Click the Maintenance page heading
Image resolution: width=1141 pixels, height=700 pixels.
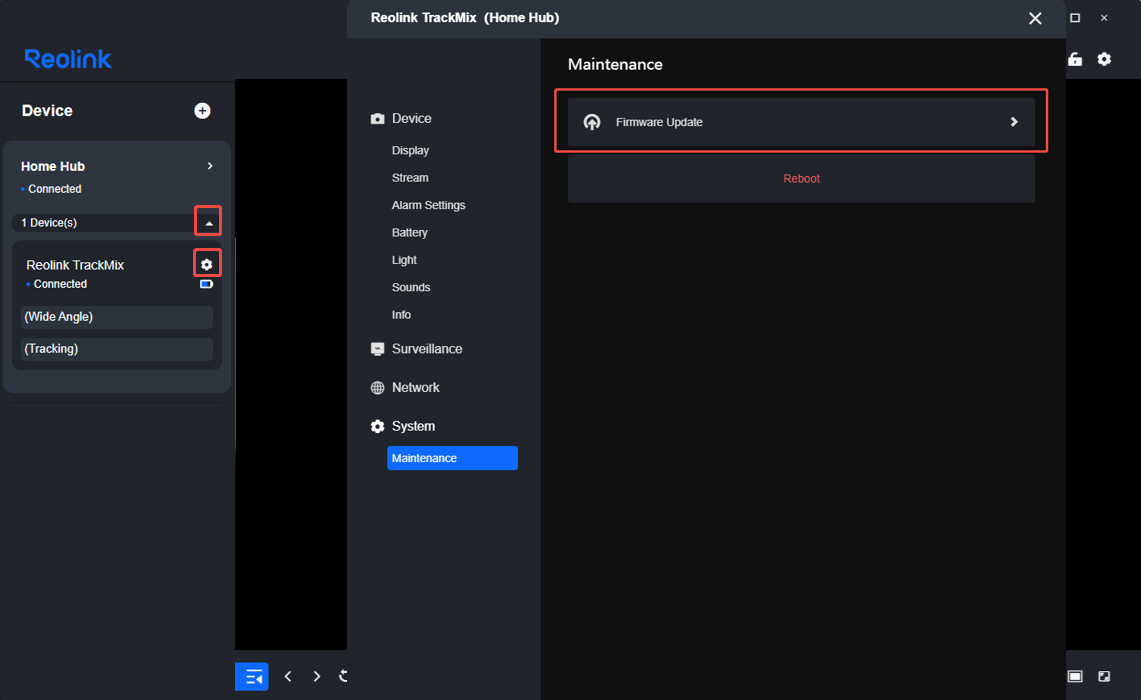[615, 64]
